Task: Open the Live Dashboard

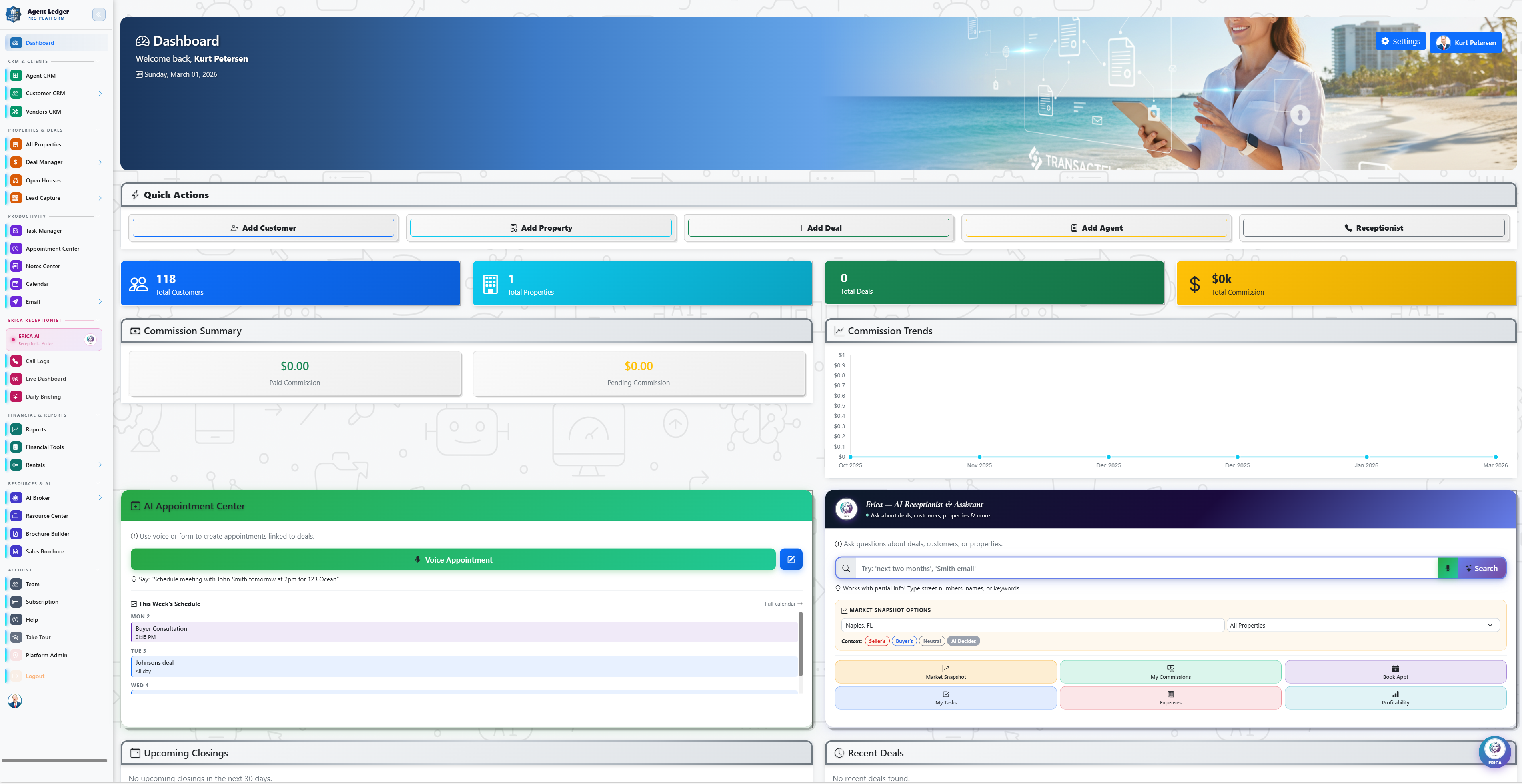Action: 46,378
